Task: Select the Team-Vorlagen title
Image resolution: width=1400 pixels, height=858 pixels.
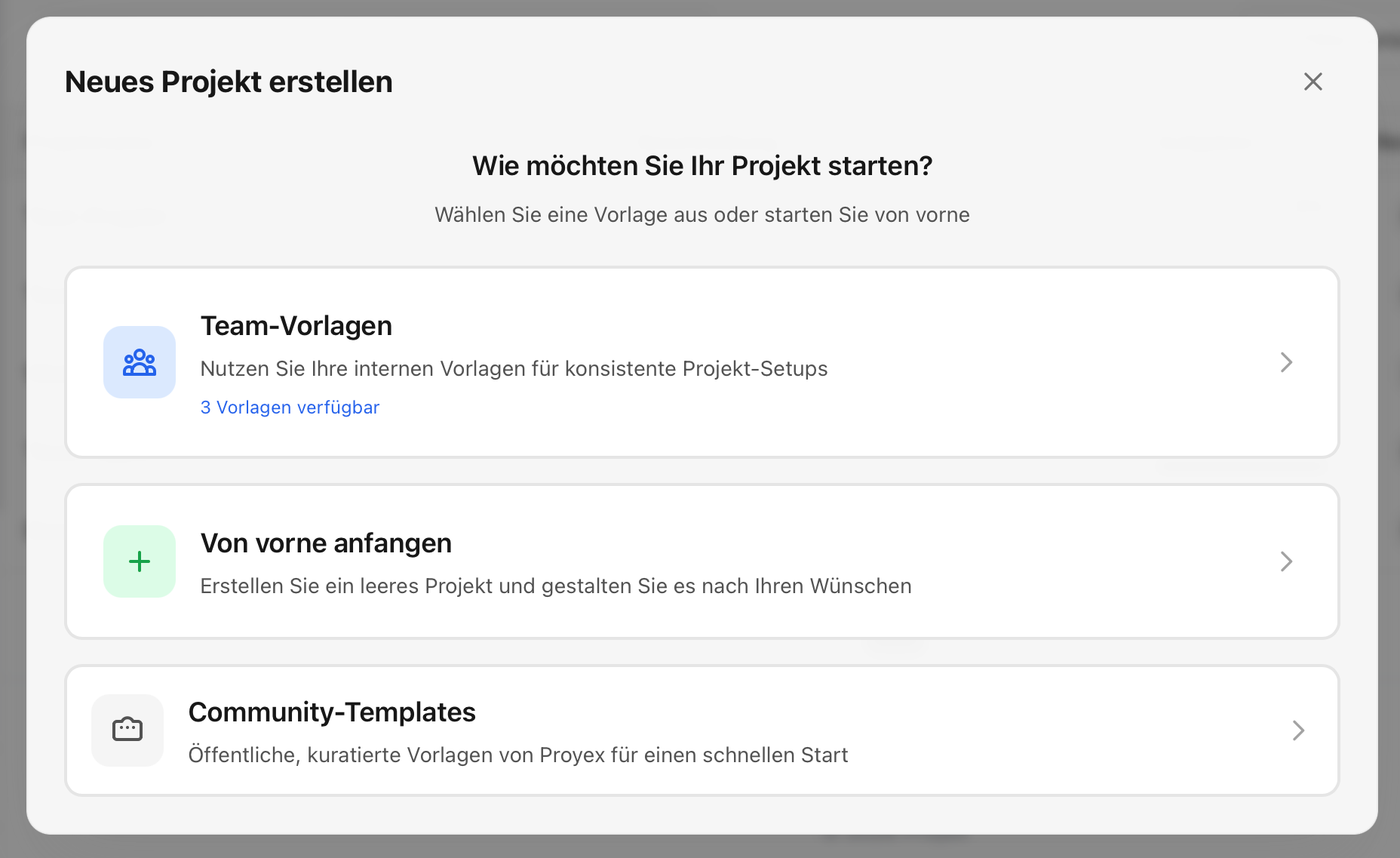Action: click(x=296, y=326)
